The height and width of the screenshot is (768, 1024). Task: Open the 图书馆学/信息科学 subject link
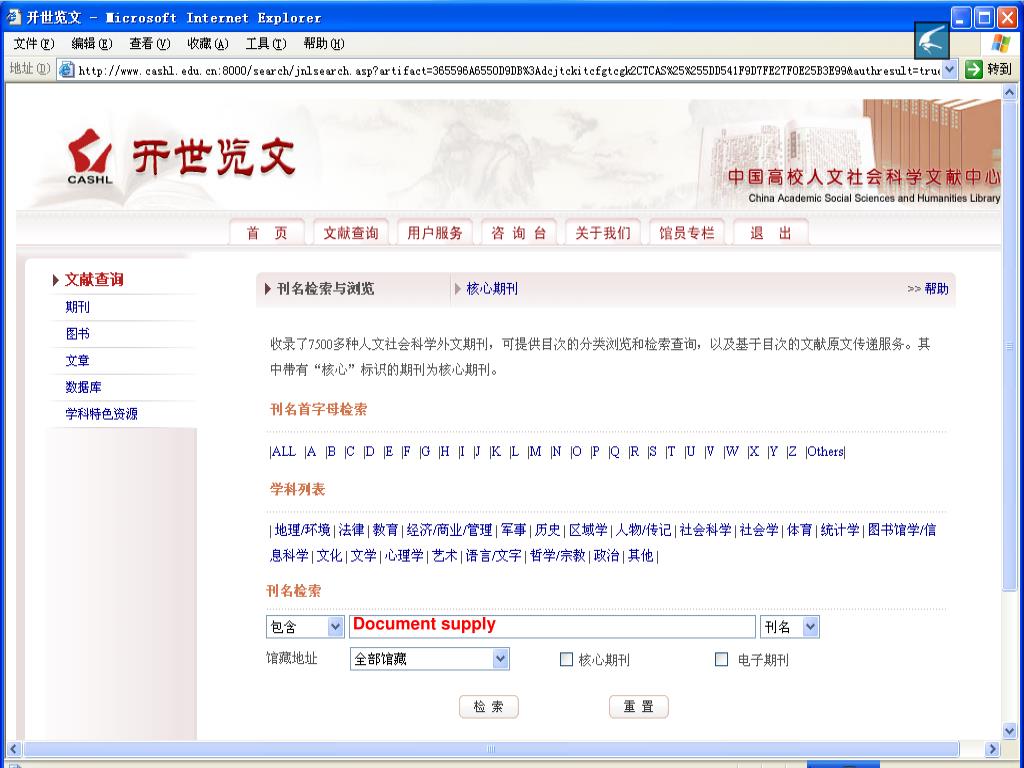coord(902,530)
